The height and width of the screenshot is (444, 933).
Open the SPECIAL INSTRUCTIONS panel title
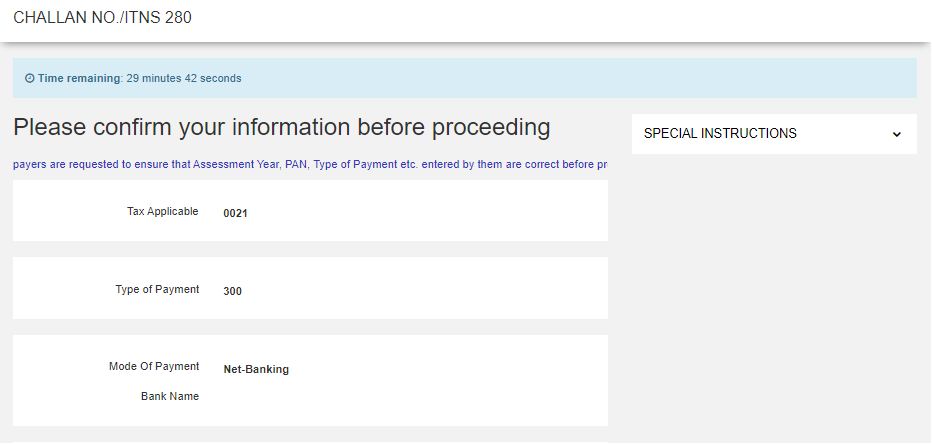pos(720,134)
